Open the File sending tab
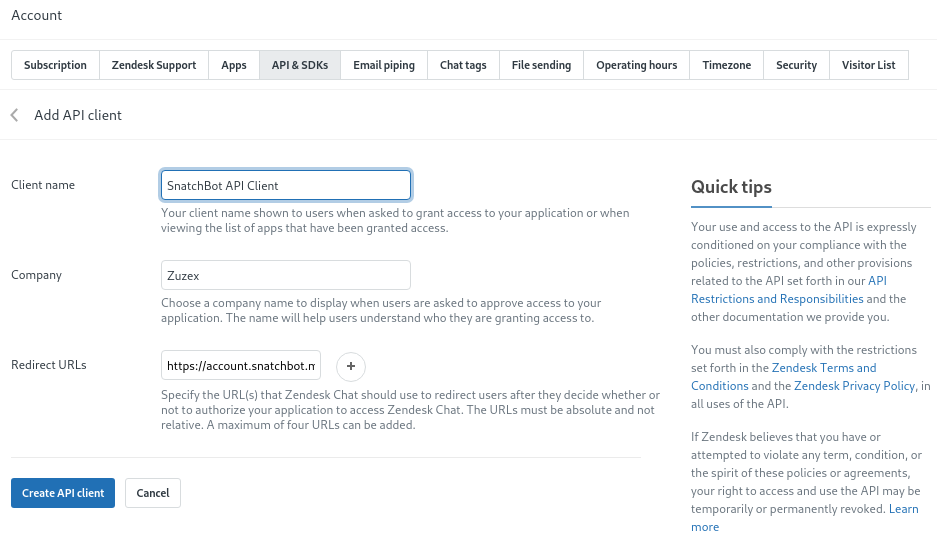Viewport: 937px width, 551px height. pyautogui.click(x=541, y=65)
